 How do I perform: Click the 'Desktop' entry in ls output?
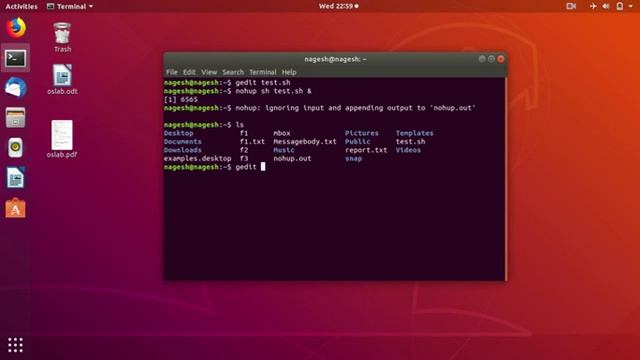pyautogui.click(x=178, y=133)
